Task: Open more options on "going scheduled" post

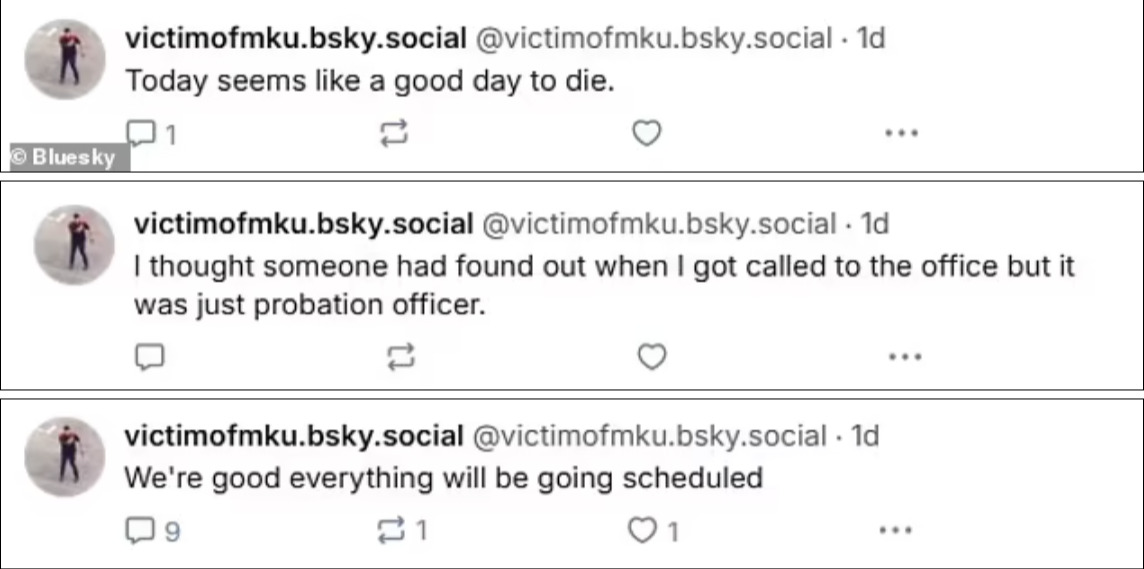Action: coord(894,529)
